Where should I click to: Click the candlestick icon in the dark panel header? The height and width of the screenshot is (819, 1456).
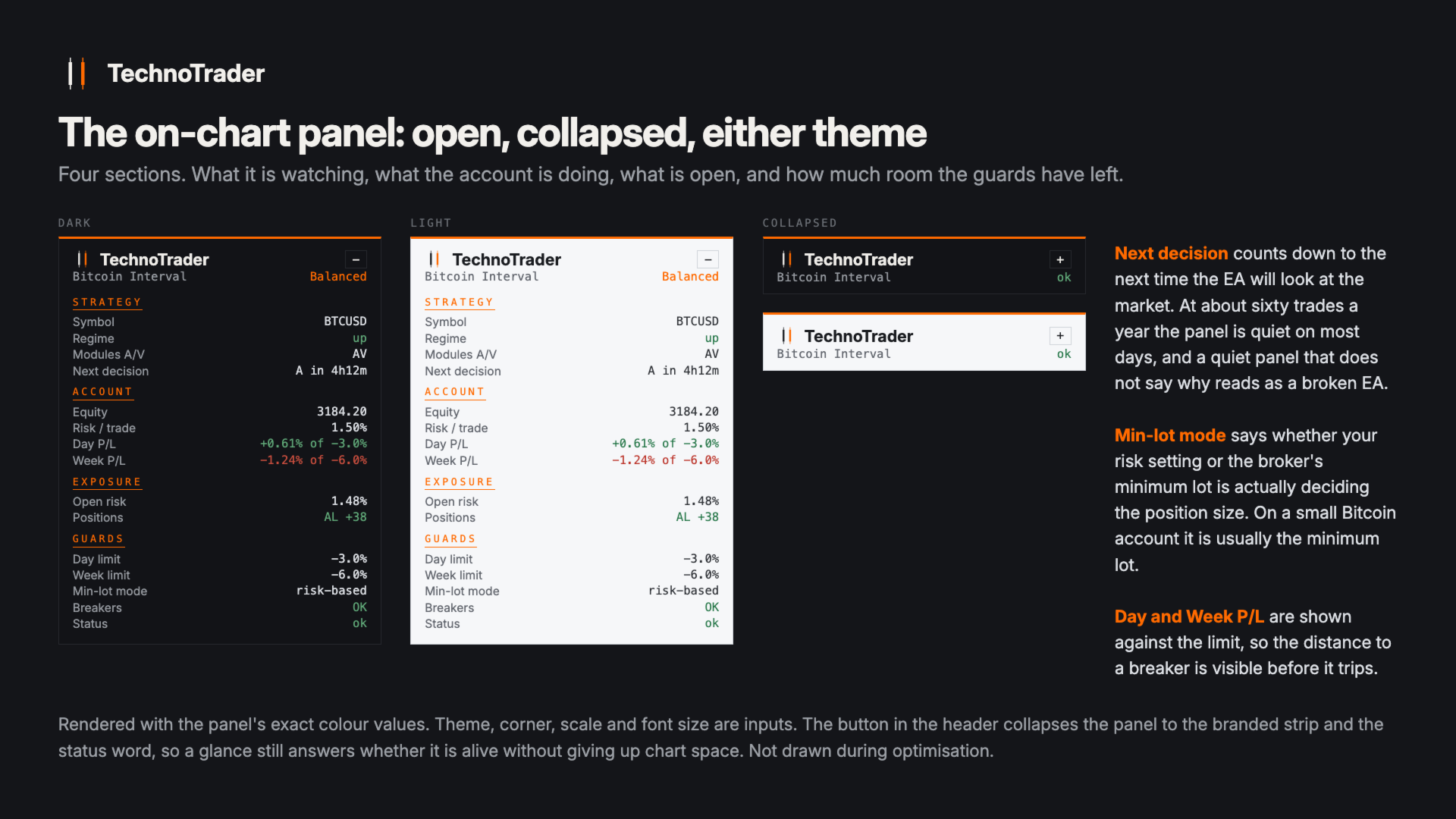83,259
